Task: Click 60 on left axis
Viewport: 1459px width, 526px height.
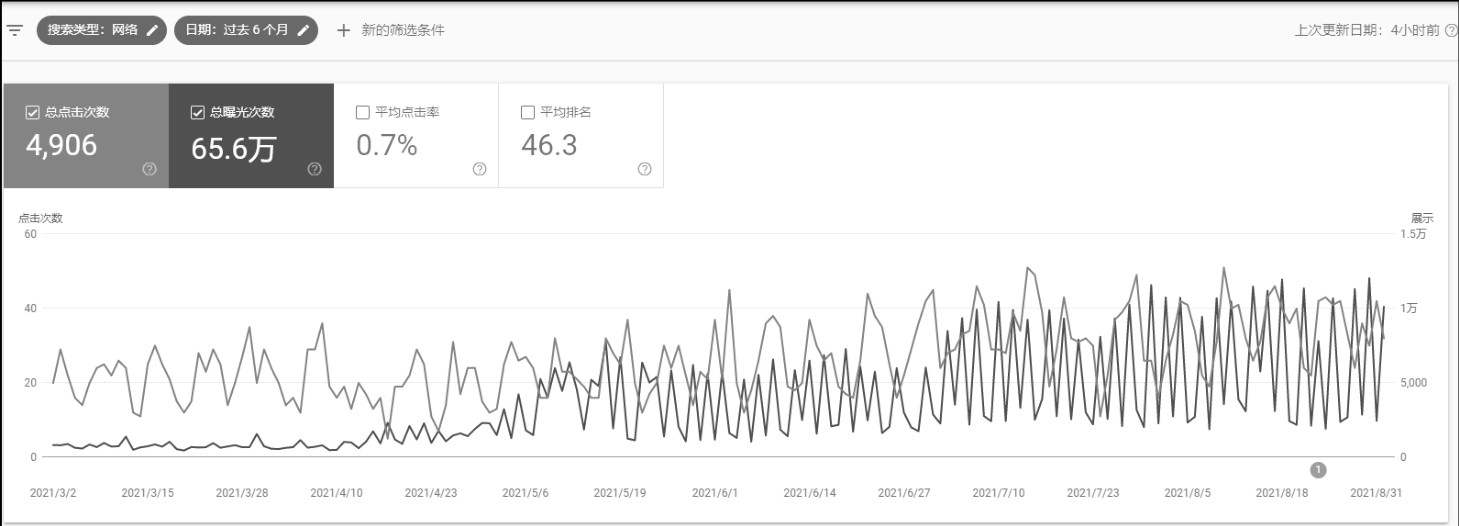Action: [x=30, y=234]
